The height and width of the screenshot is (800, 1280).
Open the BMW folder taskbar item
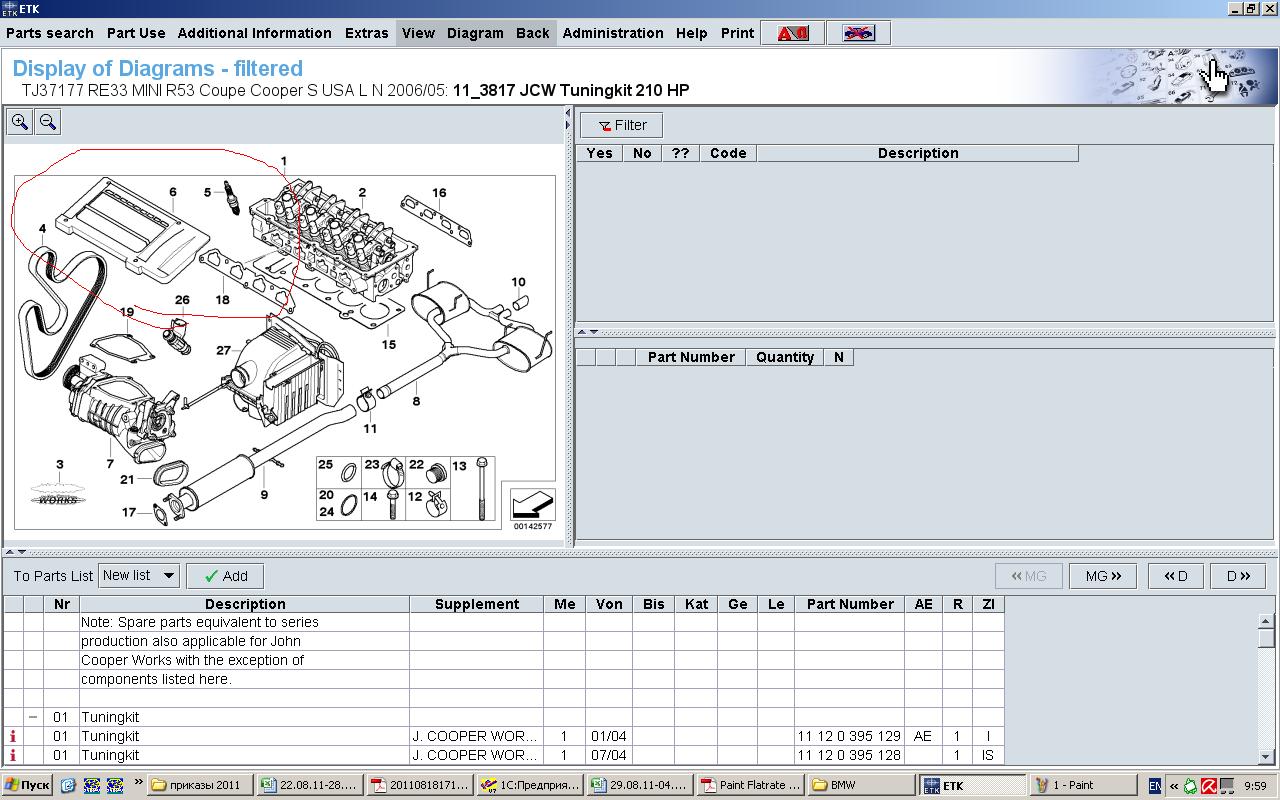[862, 785]
